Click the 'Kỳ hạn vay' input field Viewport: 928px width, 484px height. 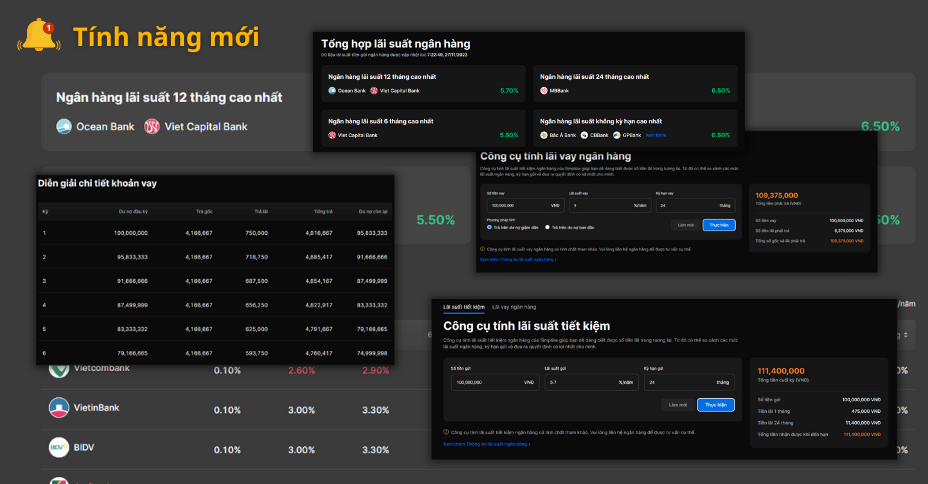pos(695,204)
